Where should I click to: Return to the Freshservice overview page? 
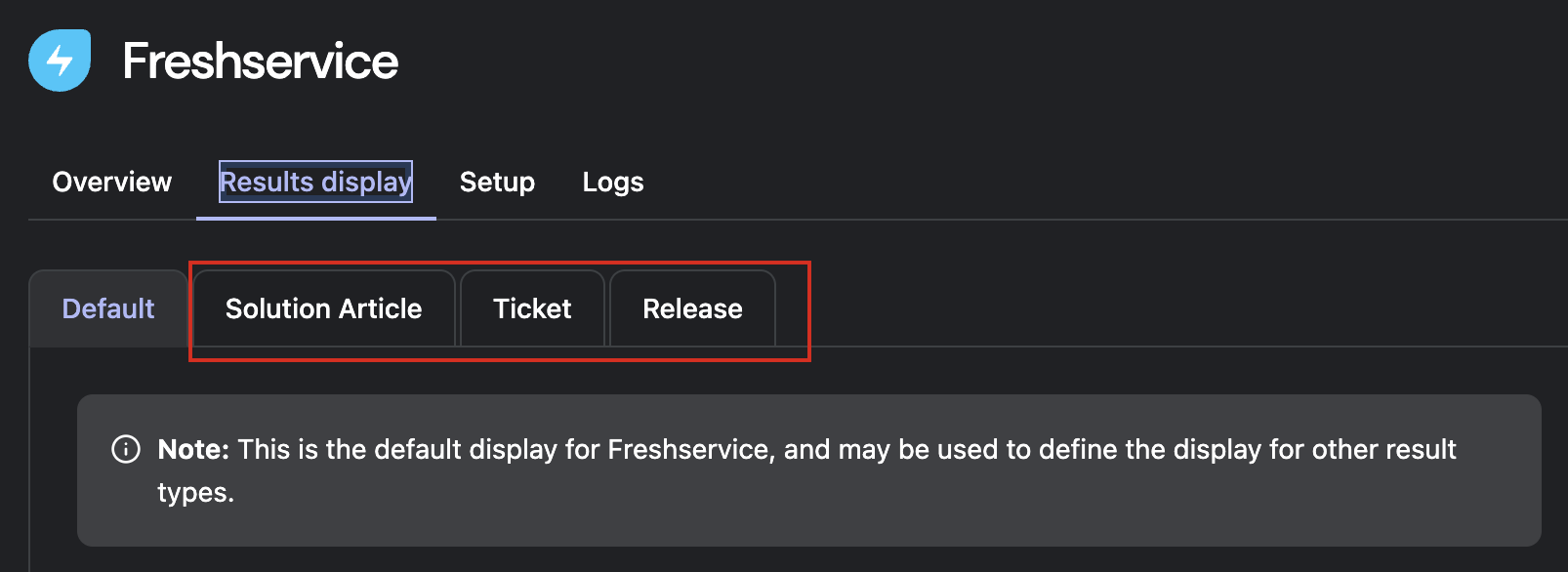point(112,183)
